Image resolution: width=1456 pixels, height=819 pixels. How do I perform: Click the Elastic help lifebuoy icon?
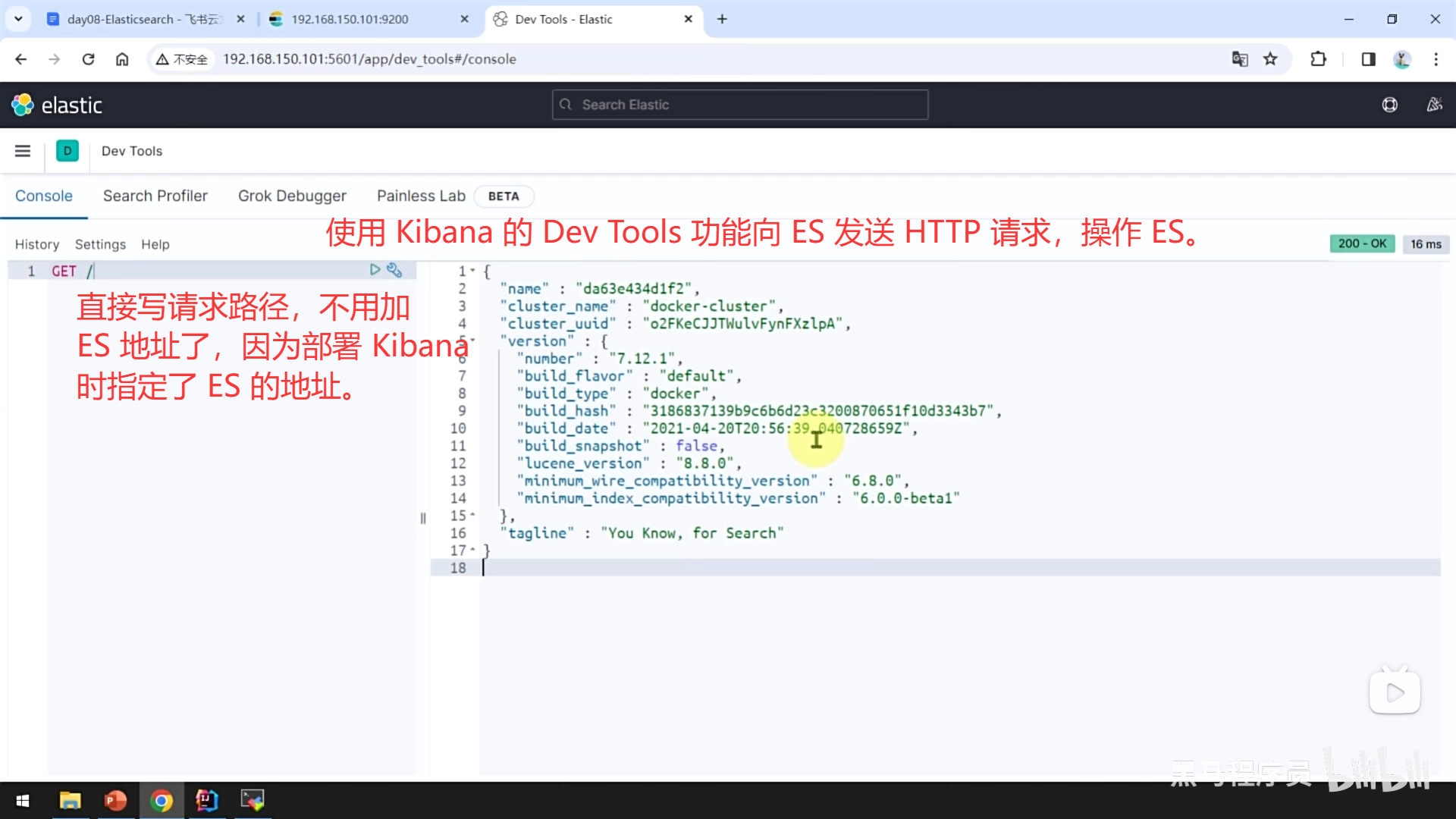point(1389,105)
